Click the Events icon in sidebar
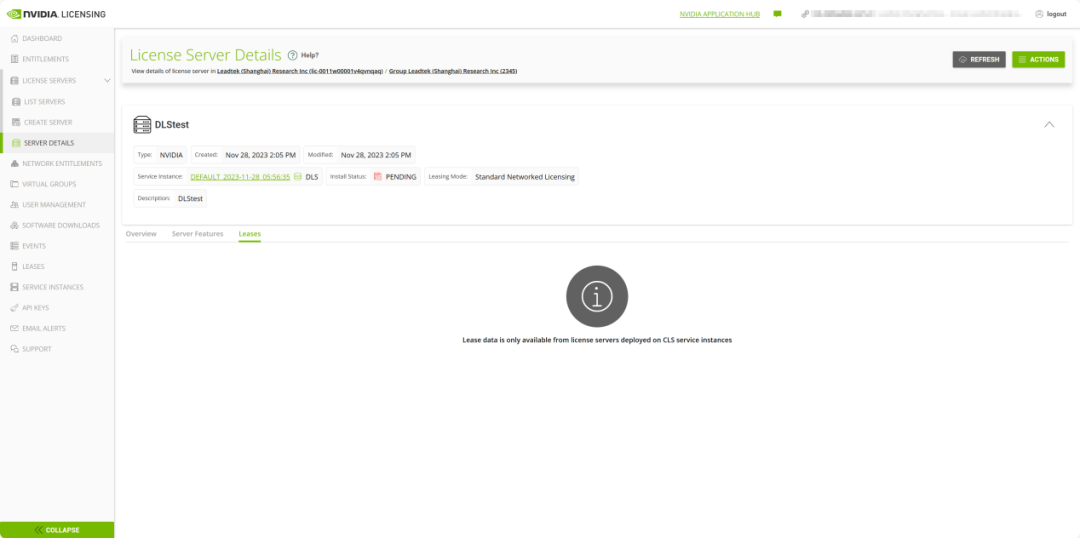Screen dimensions: 1080x538 click(14, 246)
